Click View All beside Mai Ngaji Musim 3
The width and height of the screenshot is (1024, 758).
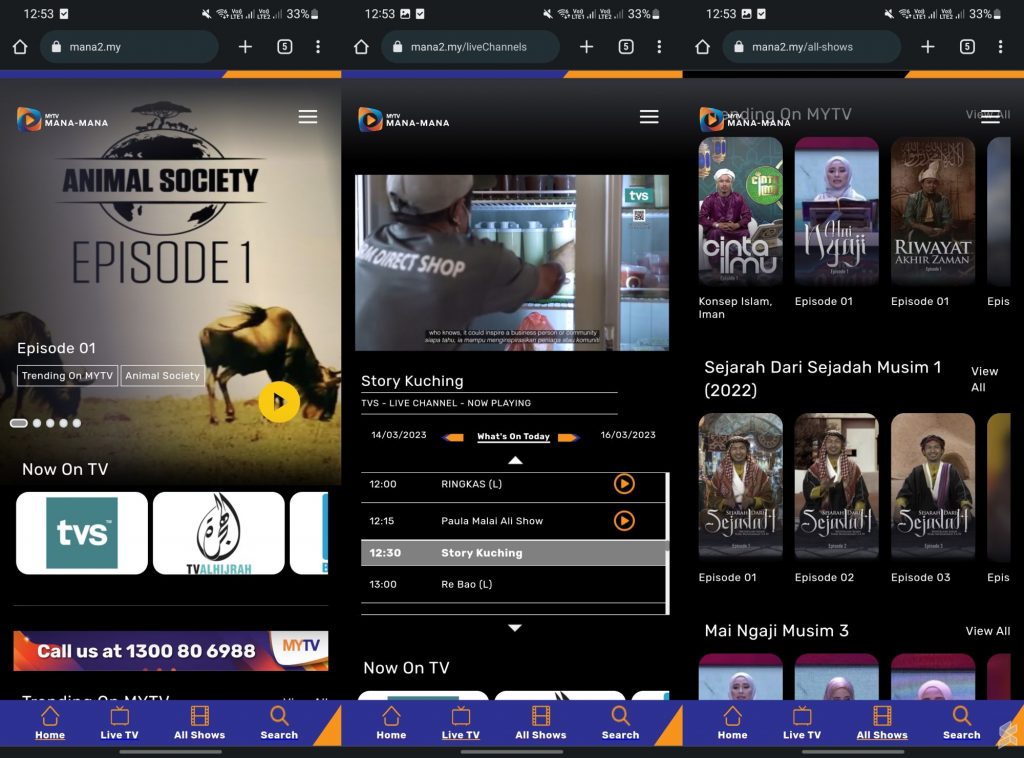click(x=987, y=631)
